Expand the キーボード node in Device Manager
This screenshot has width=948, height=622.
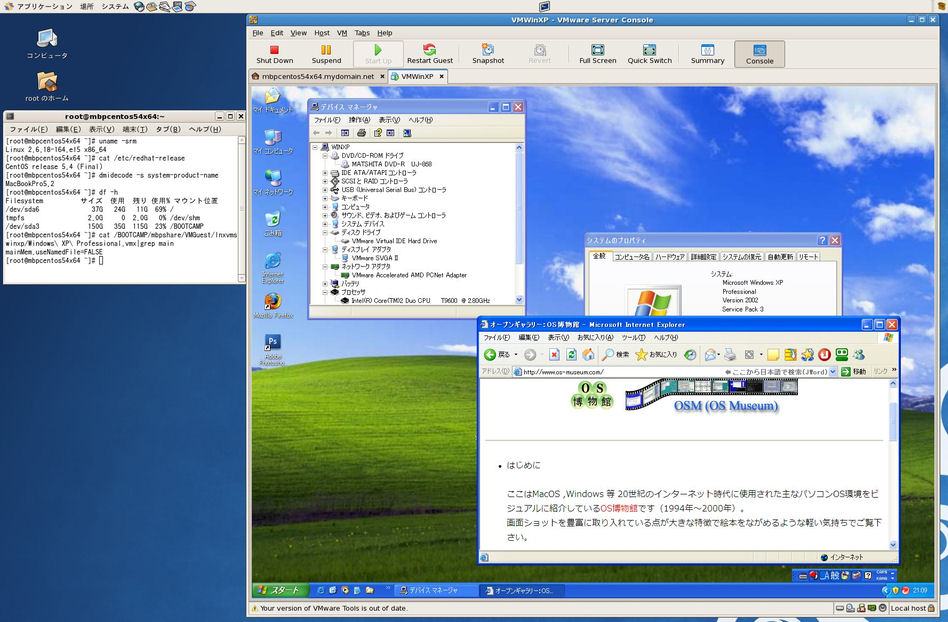[x=325, y=198]
